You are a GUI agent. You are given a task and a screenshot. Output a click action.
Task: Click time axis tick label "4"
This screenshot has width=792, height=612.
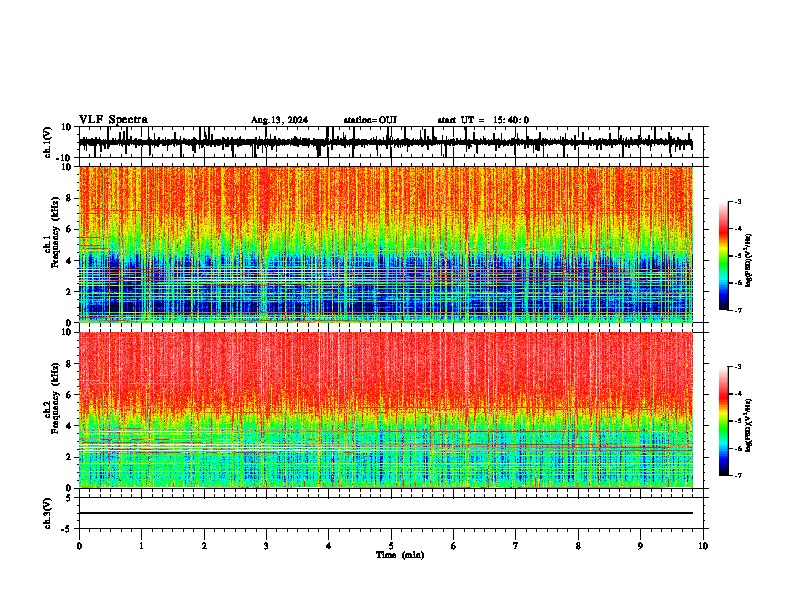point(329,546)
